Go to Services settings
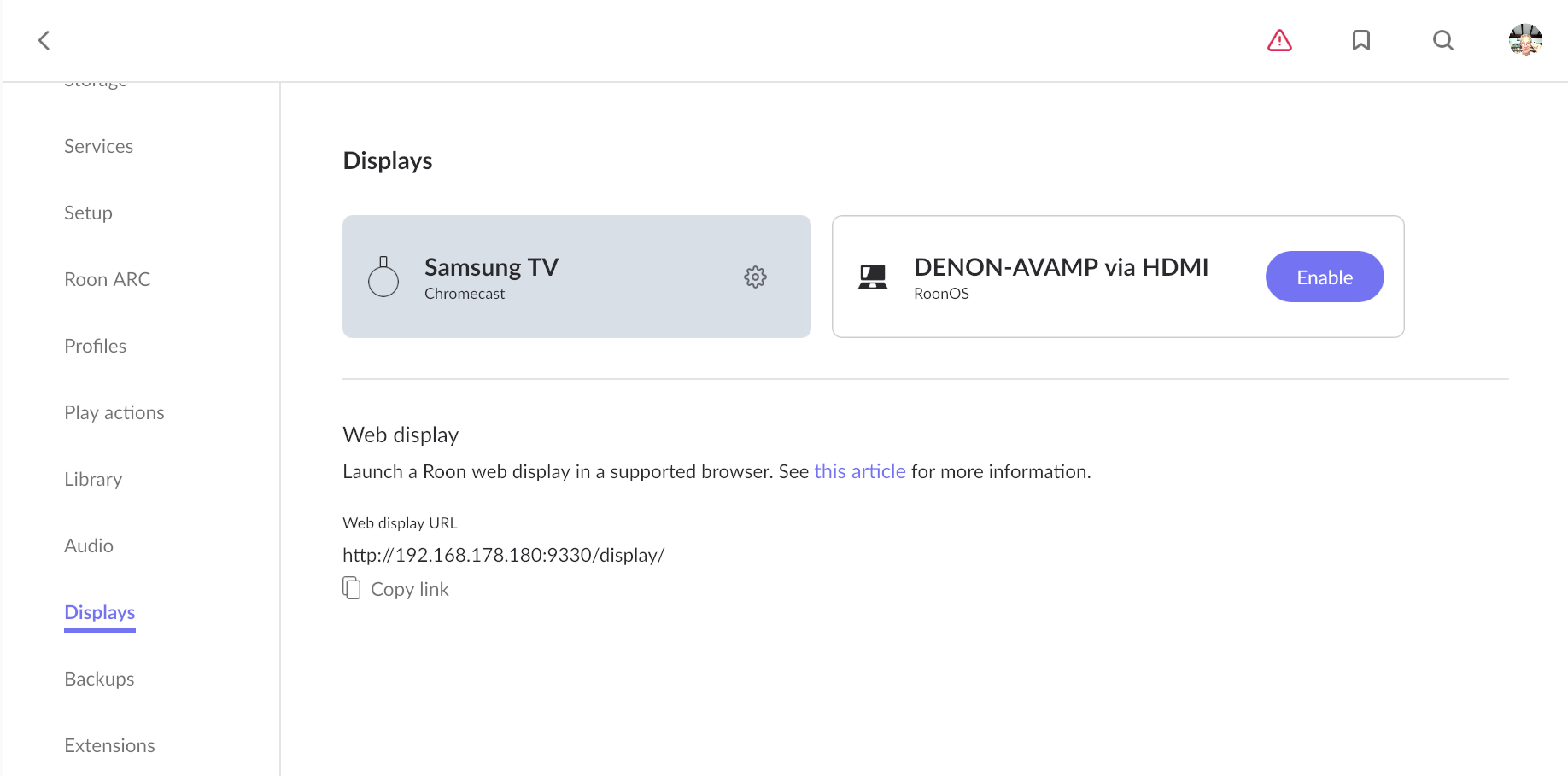The image size is (1568, 776). (99, 146)
